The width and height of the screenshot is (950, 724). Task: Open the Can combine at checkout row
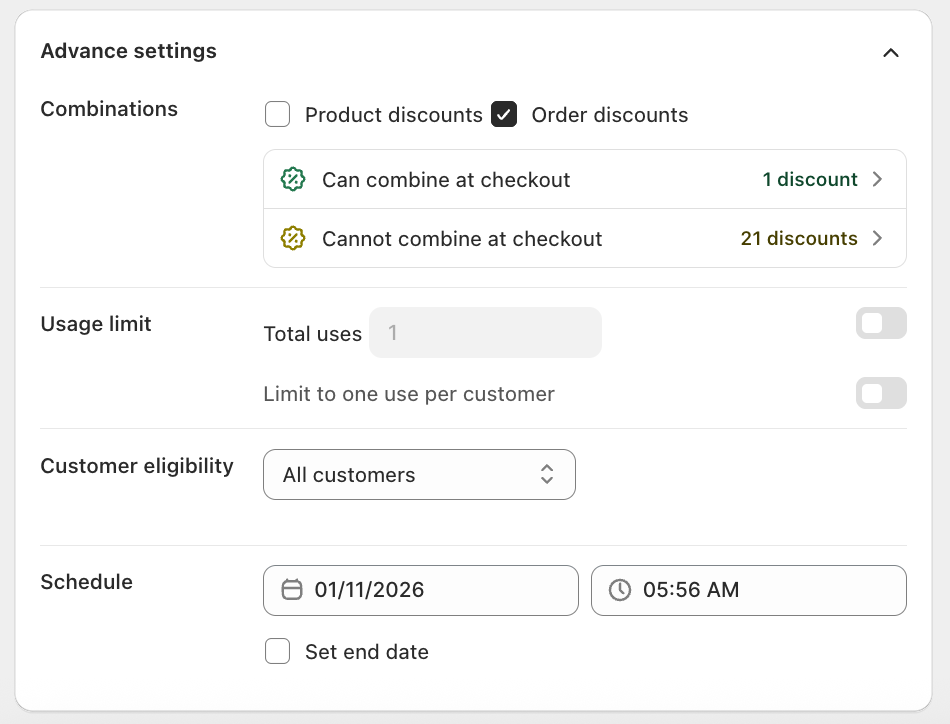585,179
